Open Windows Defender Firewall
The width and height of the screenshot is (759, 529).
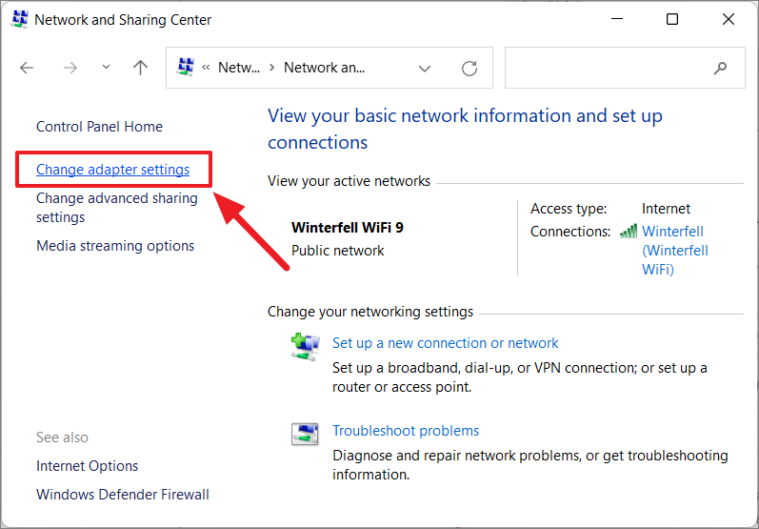click(122, 495)
